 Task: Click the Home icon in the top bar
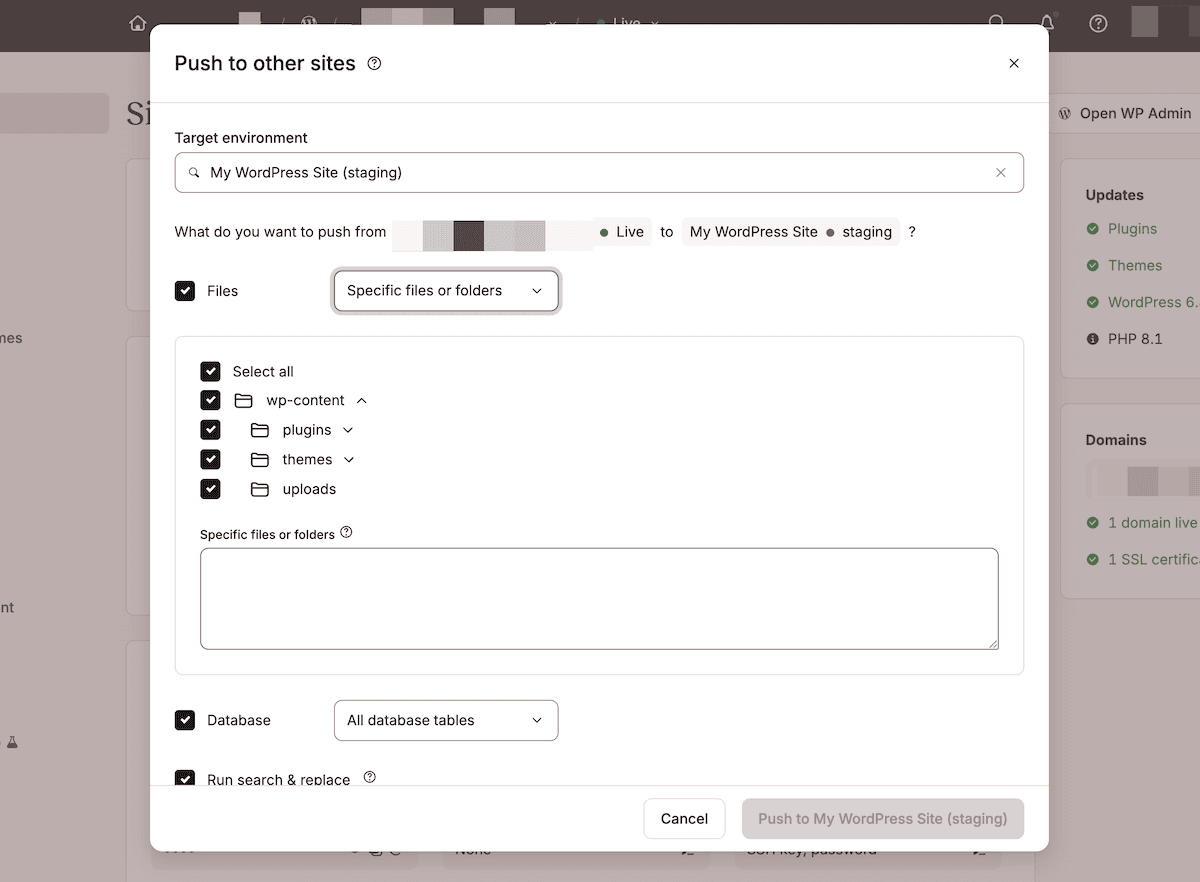(x=138, y=23)
